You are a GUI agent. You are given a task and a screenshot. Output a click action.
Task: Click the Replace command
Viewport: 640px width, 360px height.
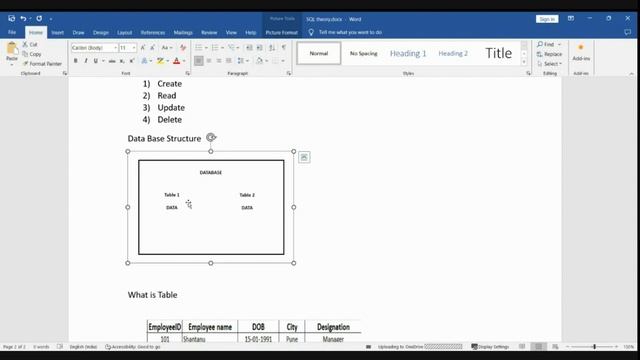coord(549,54)
